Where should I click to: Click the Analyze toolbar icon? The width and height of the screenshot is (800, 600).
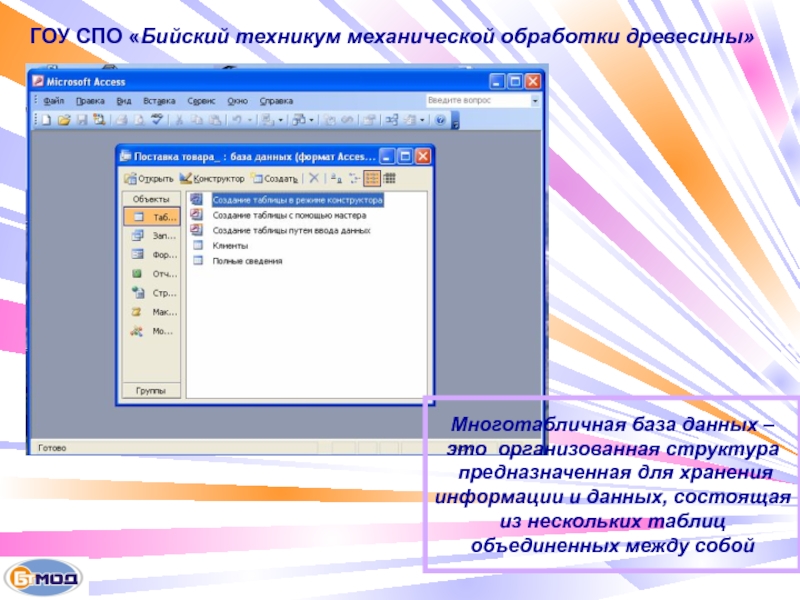(x=298, y=120)
